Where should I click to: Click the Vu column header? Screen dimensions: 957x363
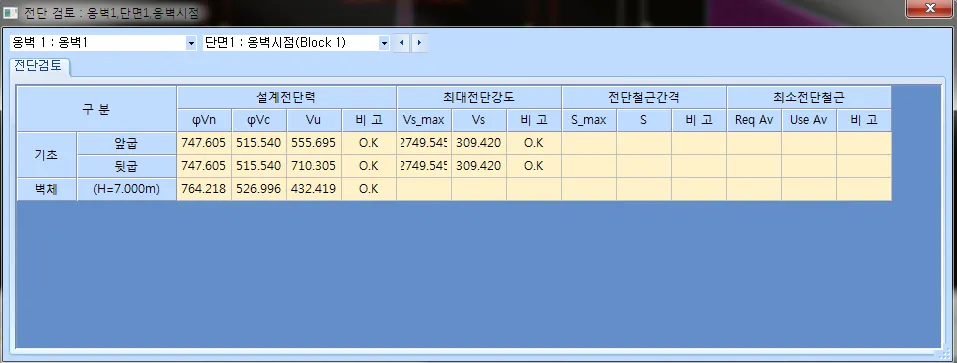point(314,120)
